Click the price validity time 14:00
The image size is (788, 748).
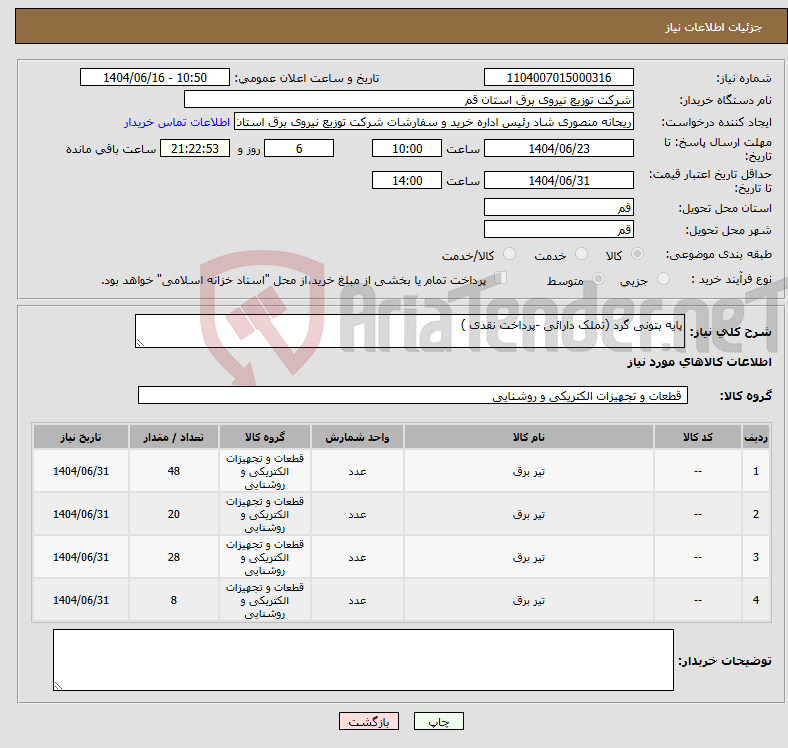click(407, 180)
